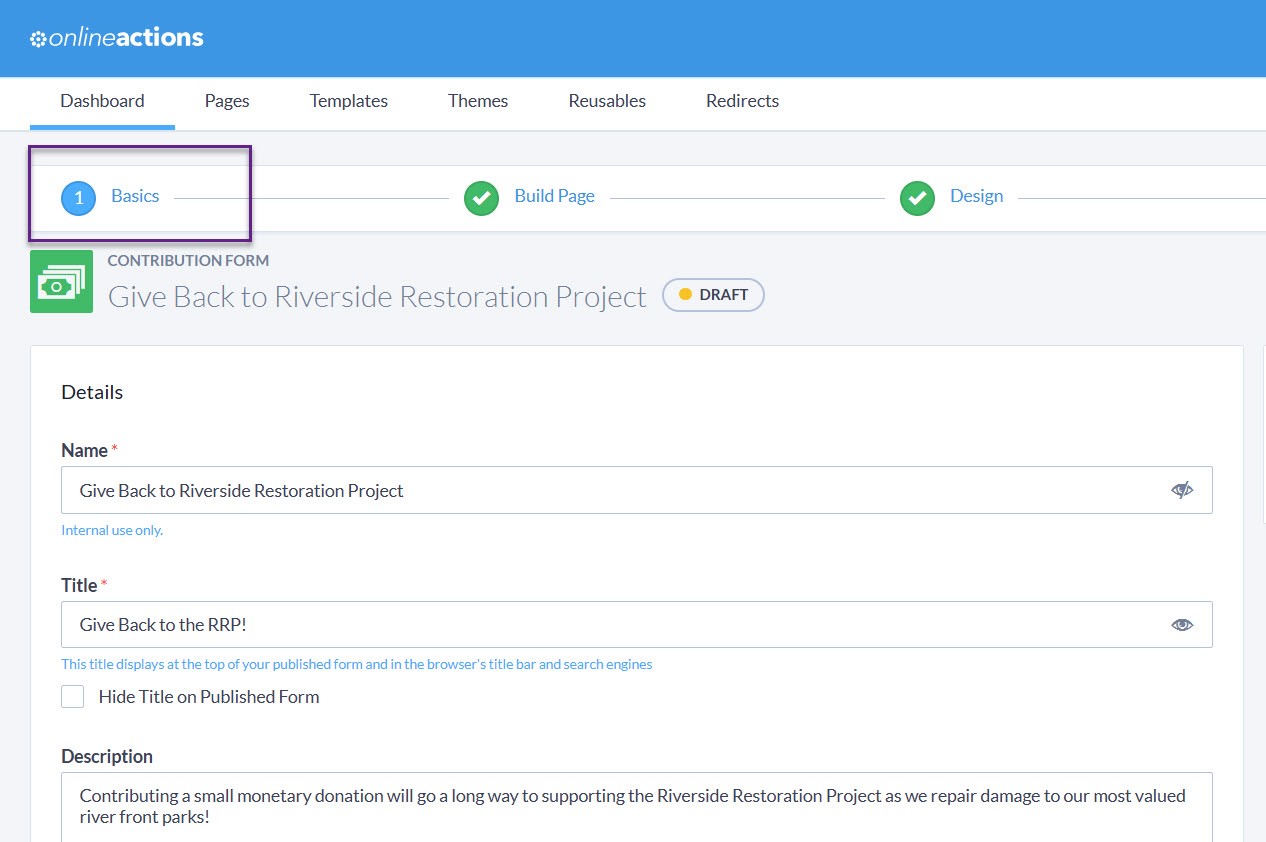This screenshot has height=842, width=1266.
Task: Click the DRAFT status badge
Action: click(713, 295)
